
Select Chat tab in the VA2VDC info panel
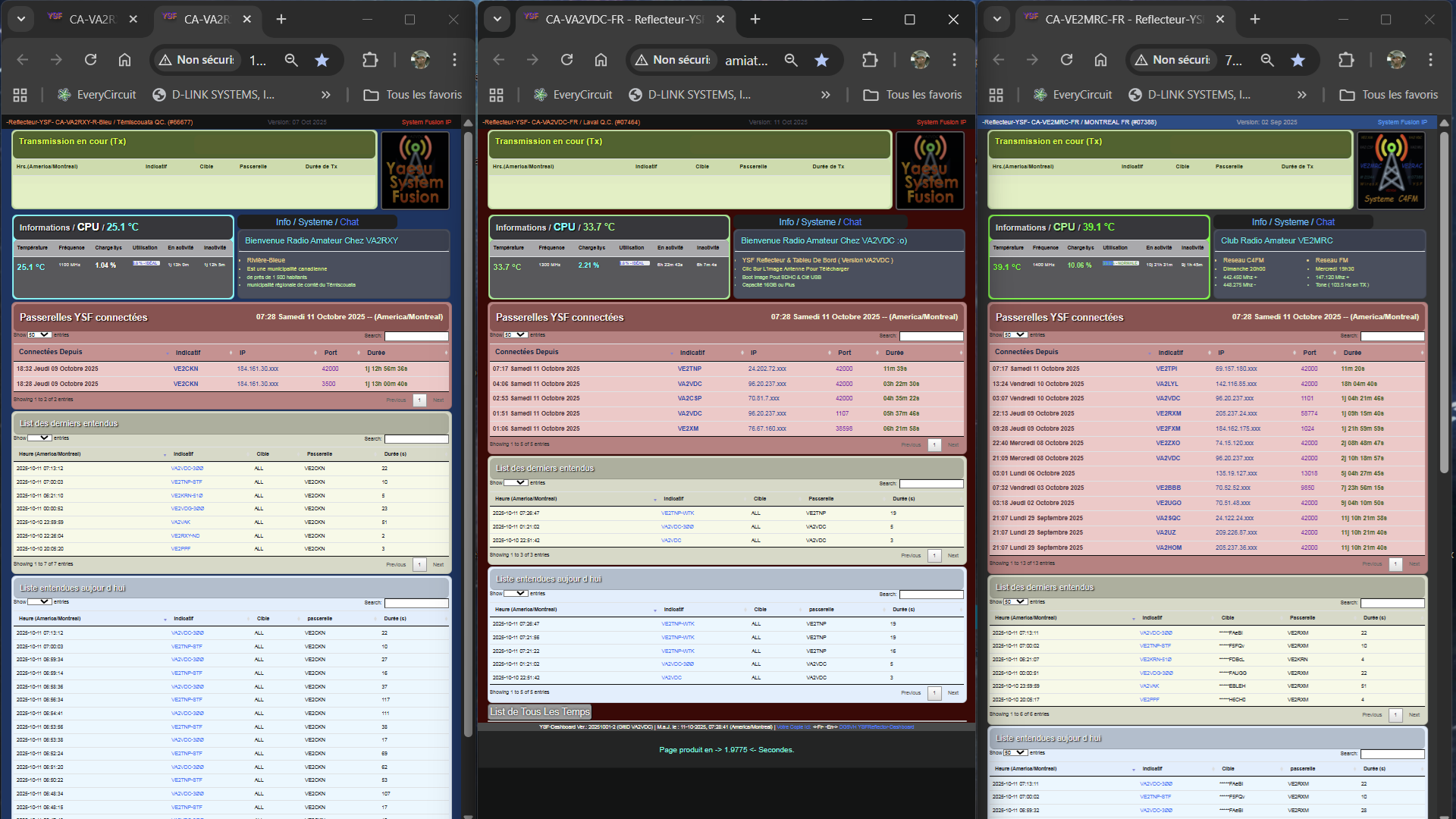point(852,222)
